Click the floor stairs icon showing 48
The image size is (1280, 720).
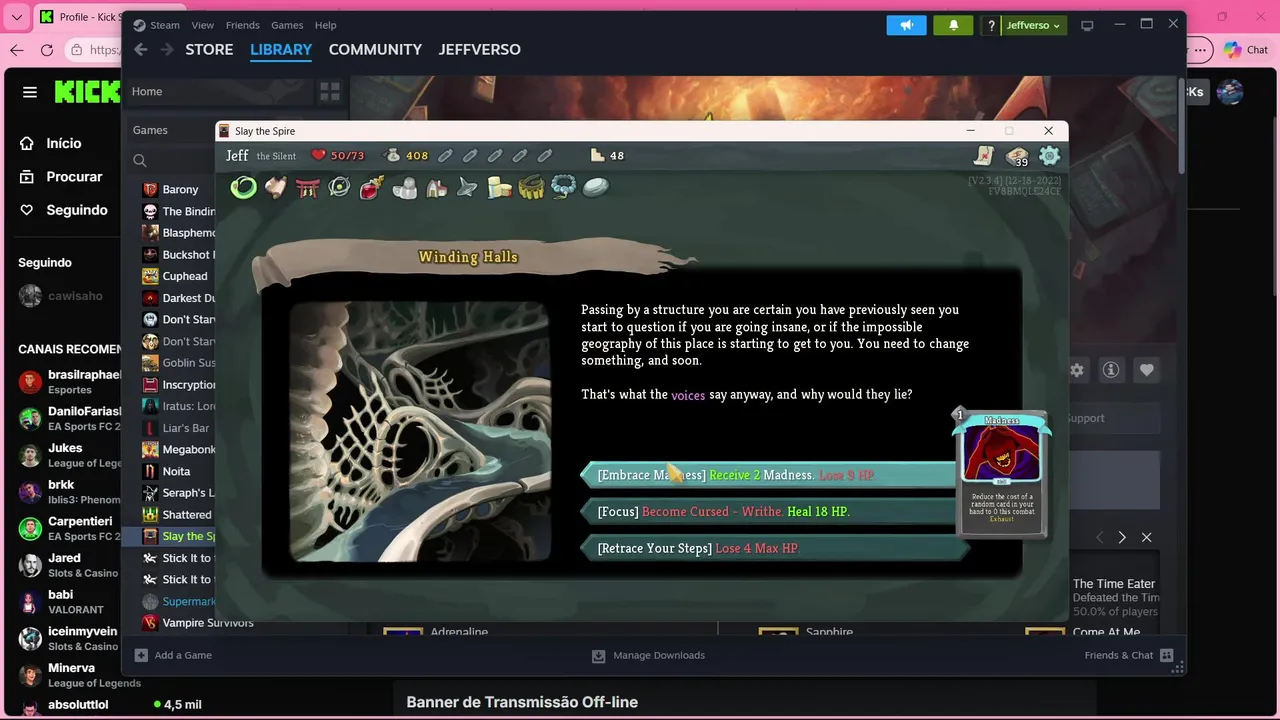click(x=597, y=155)
